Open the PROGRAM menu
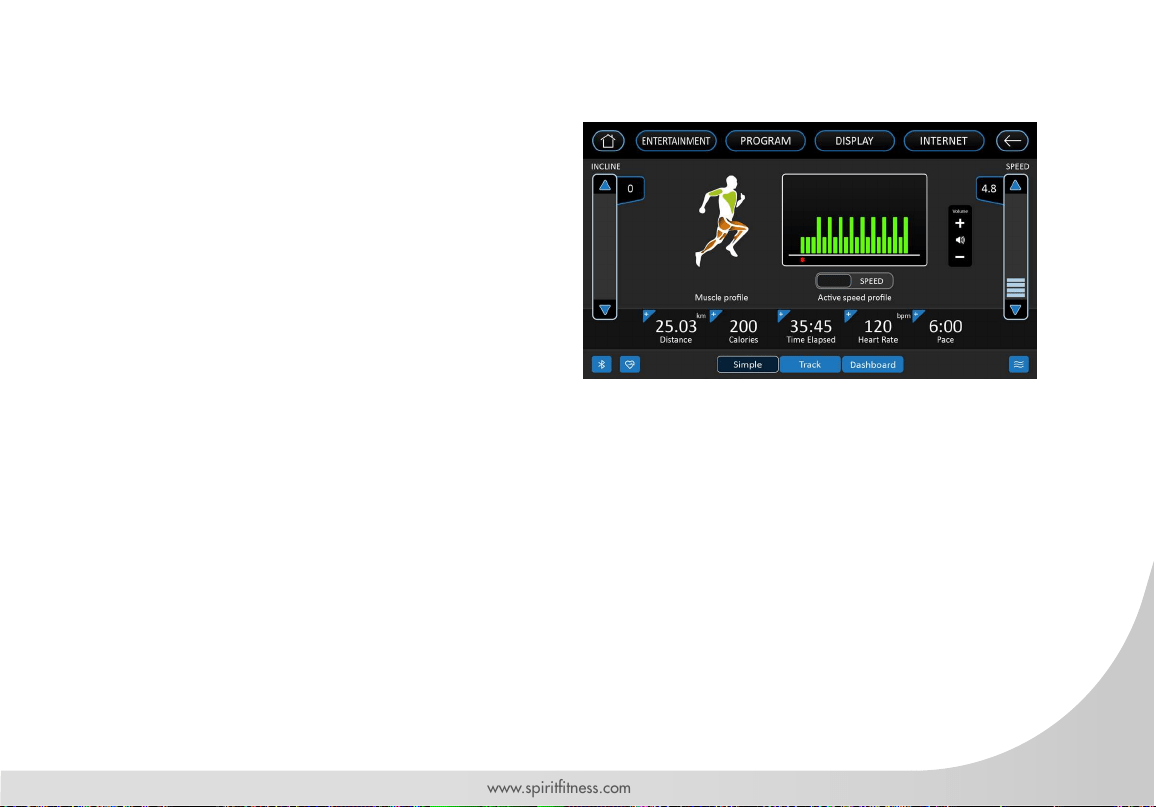Image resolution: width=1156 pixels, height=807 pixels. 765,141
